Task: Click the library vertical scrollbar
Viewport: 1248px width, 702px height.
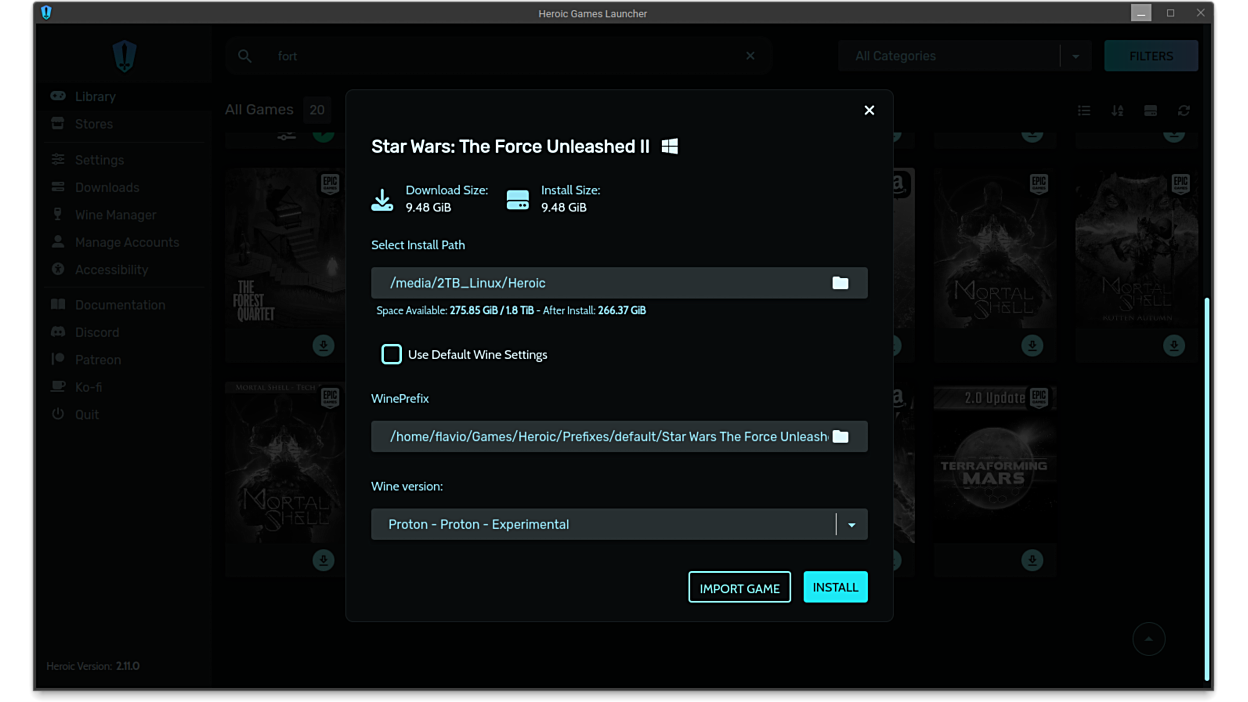Action: click(x=1207, y=487)
